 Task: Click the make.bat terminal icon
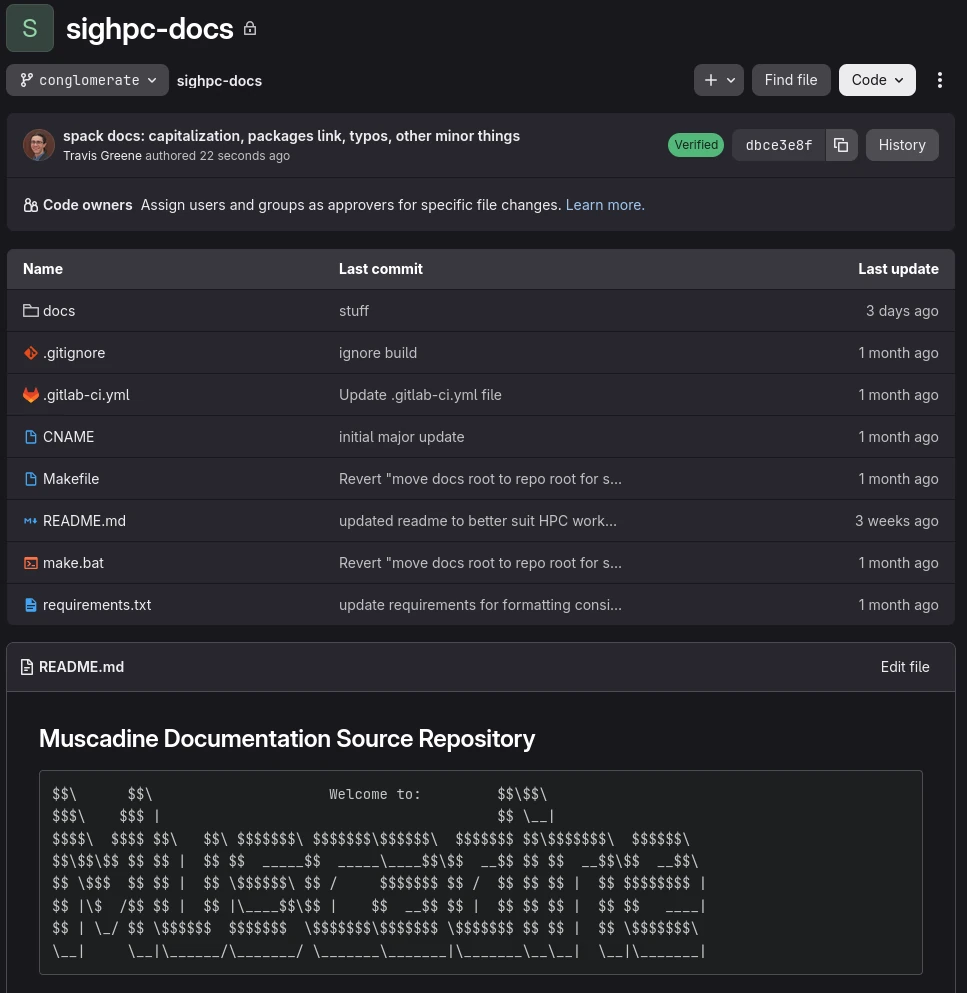pyautogui.click(x=30, y=563)
